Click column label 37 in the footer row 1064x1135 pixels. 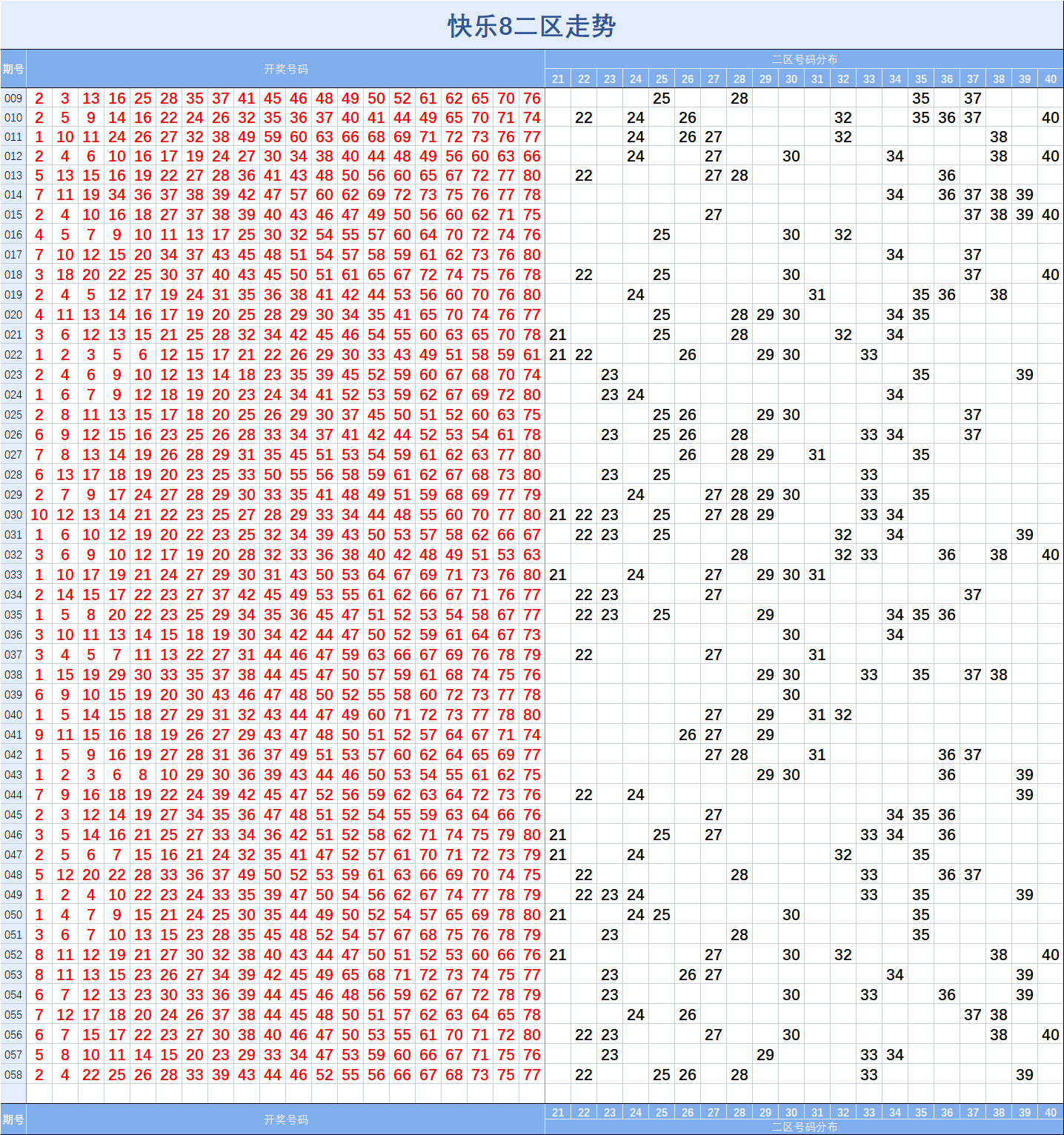pos(973,1112)
